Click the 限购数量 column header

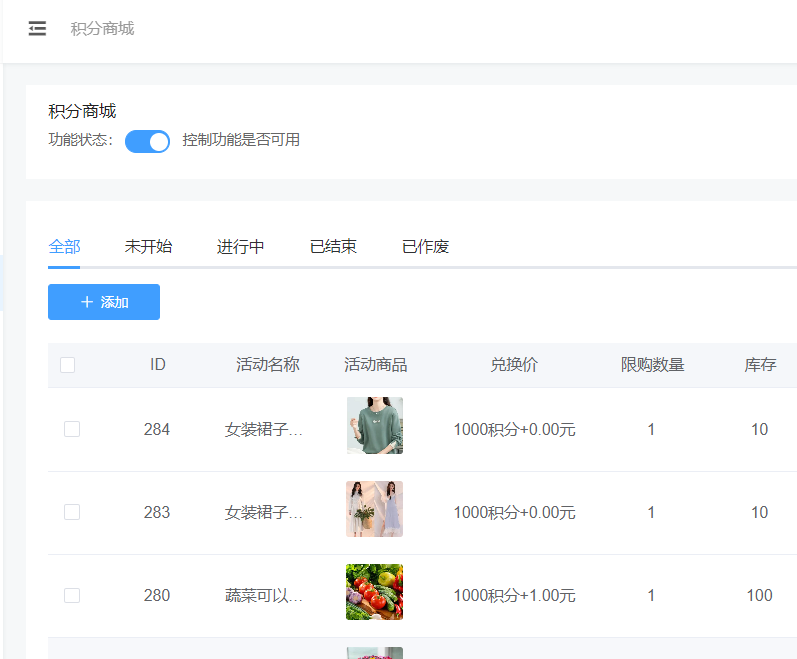653,364
